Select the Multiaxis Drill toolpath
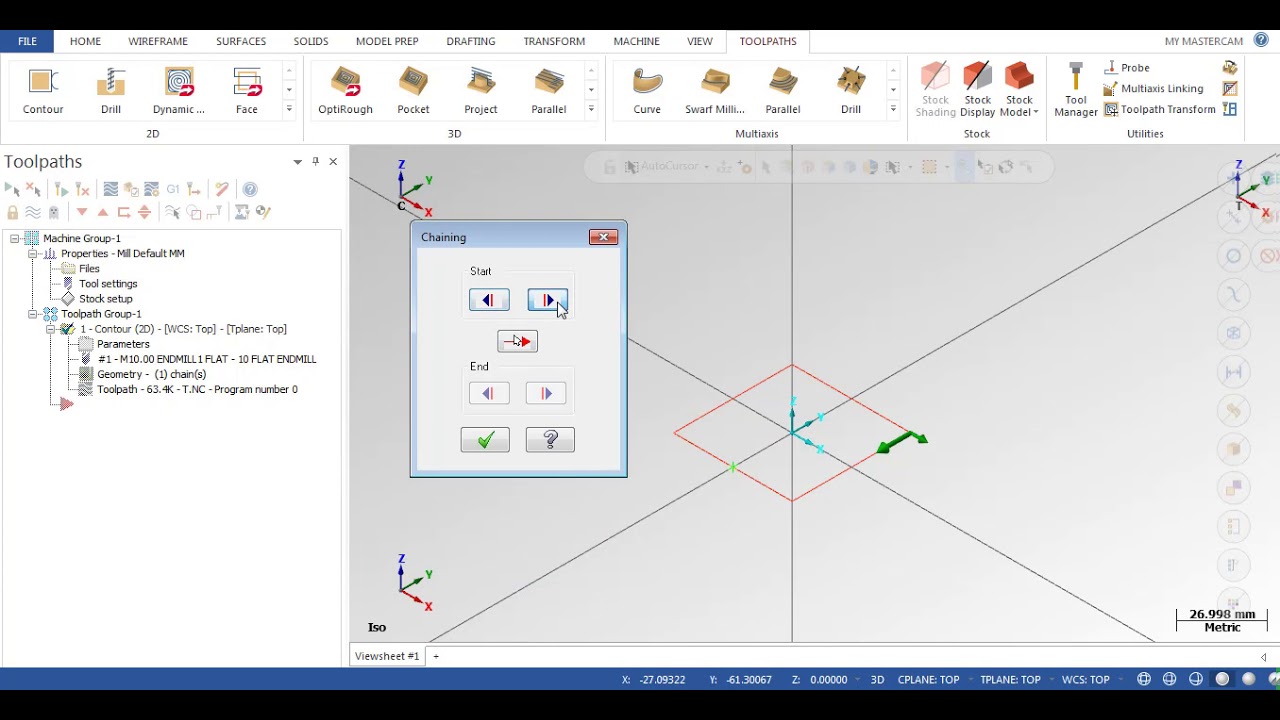This screenshot has height=720, width=1280. coord(851,91)
